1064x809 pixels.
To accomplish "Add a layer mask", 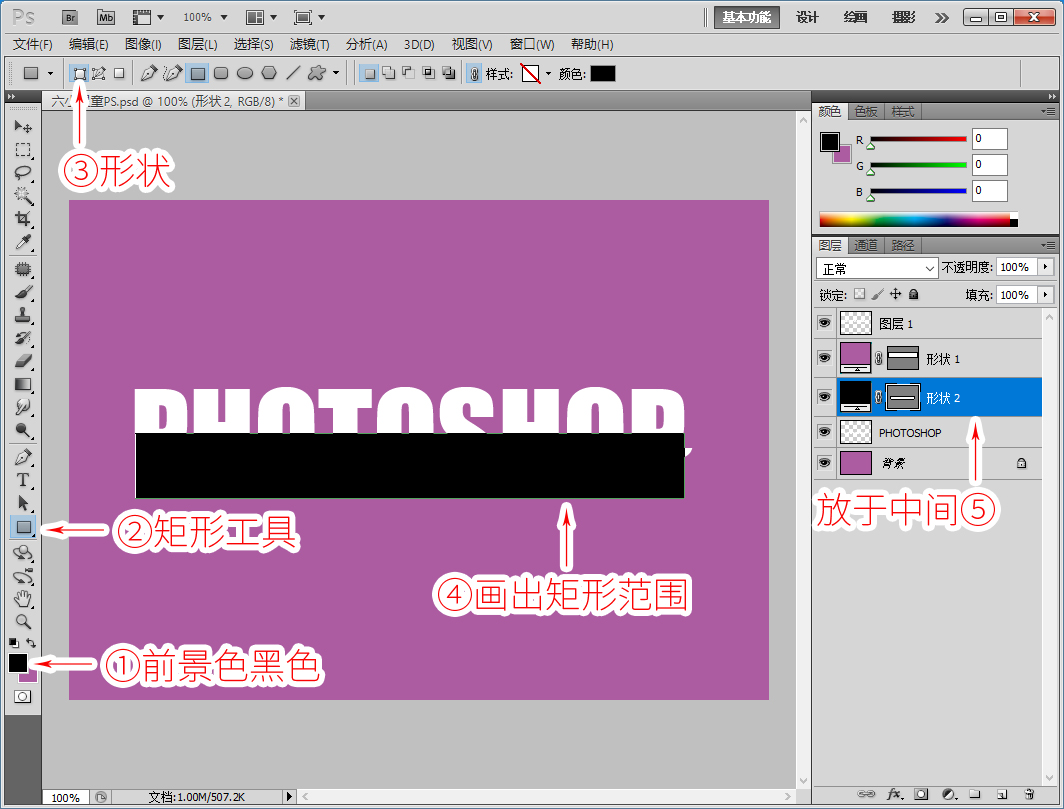I will 921,793.
